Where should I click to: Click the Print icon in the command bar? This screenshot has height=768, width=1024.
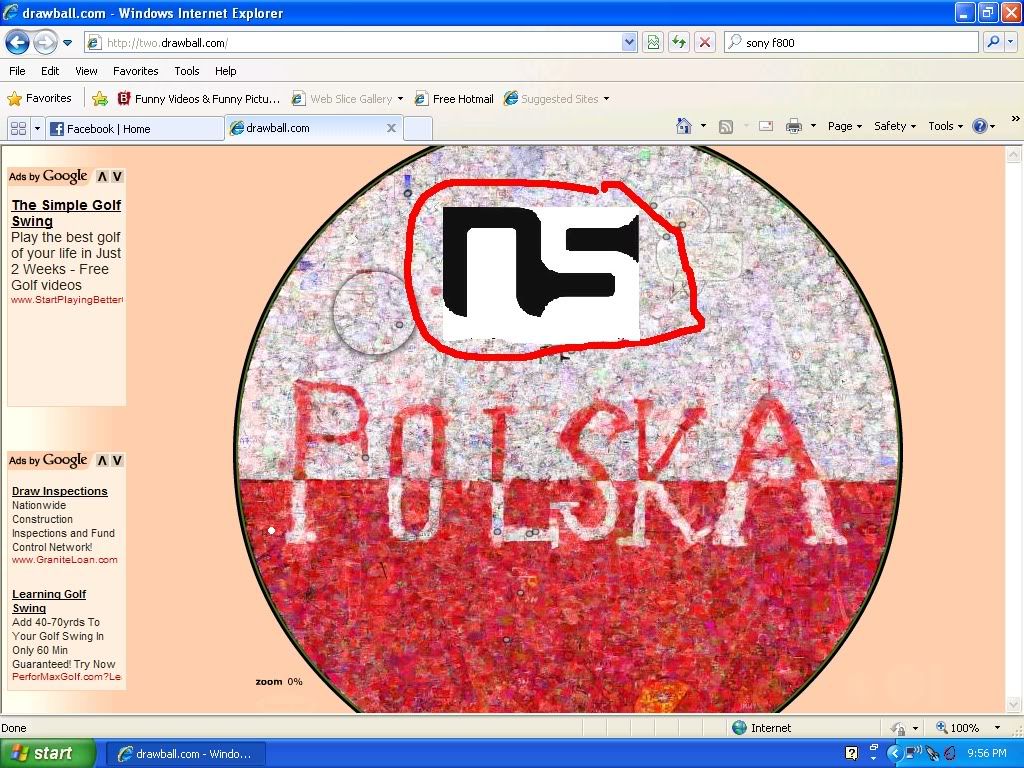coord(794,126)
